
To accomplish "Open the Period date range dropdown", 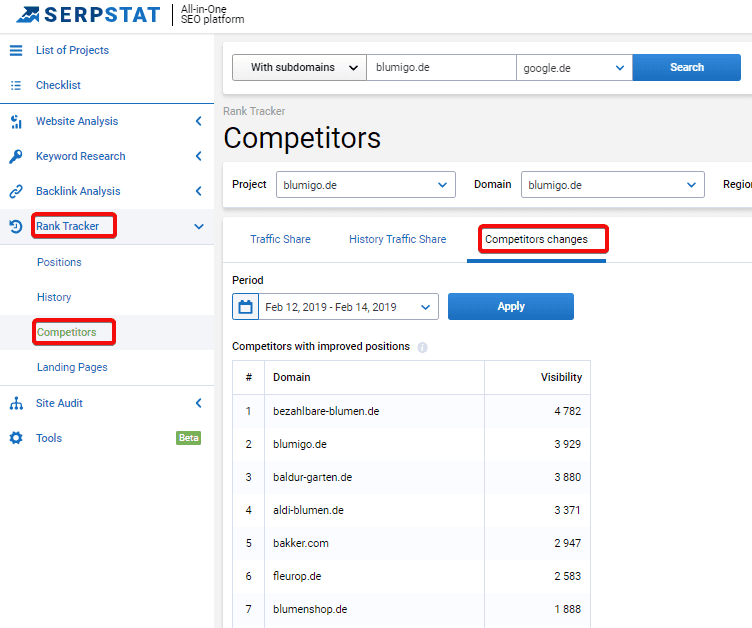I will click(348, 307).
